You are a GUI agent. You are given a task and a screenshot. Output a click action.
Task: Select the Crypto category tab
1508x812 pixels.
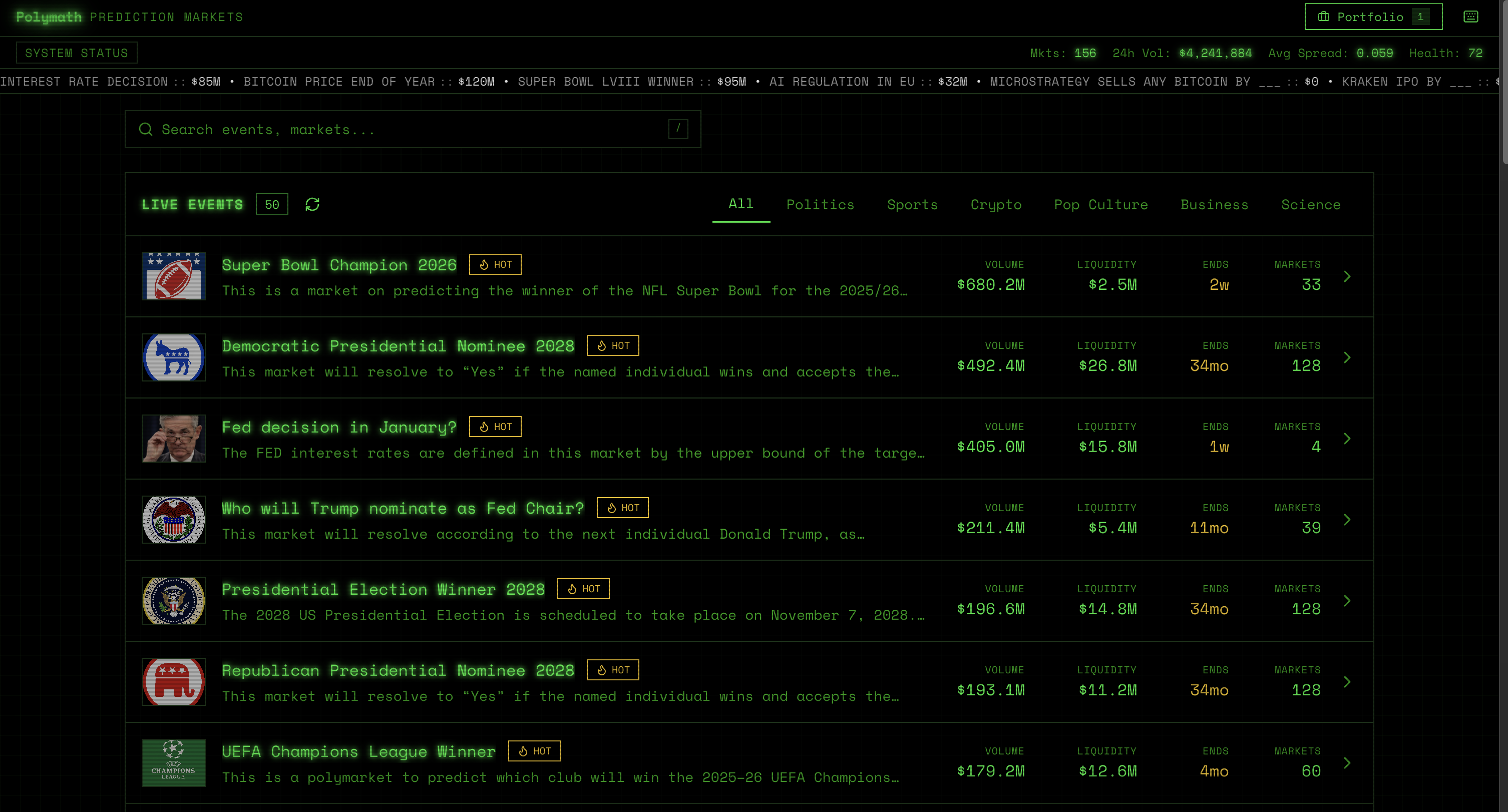click(995, 204)
